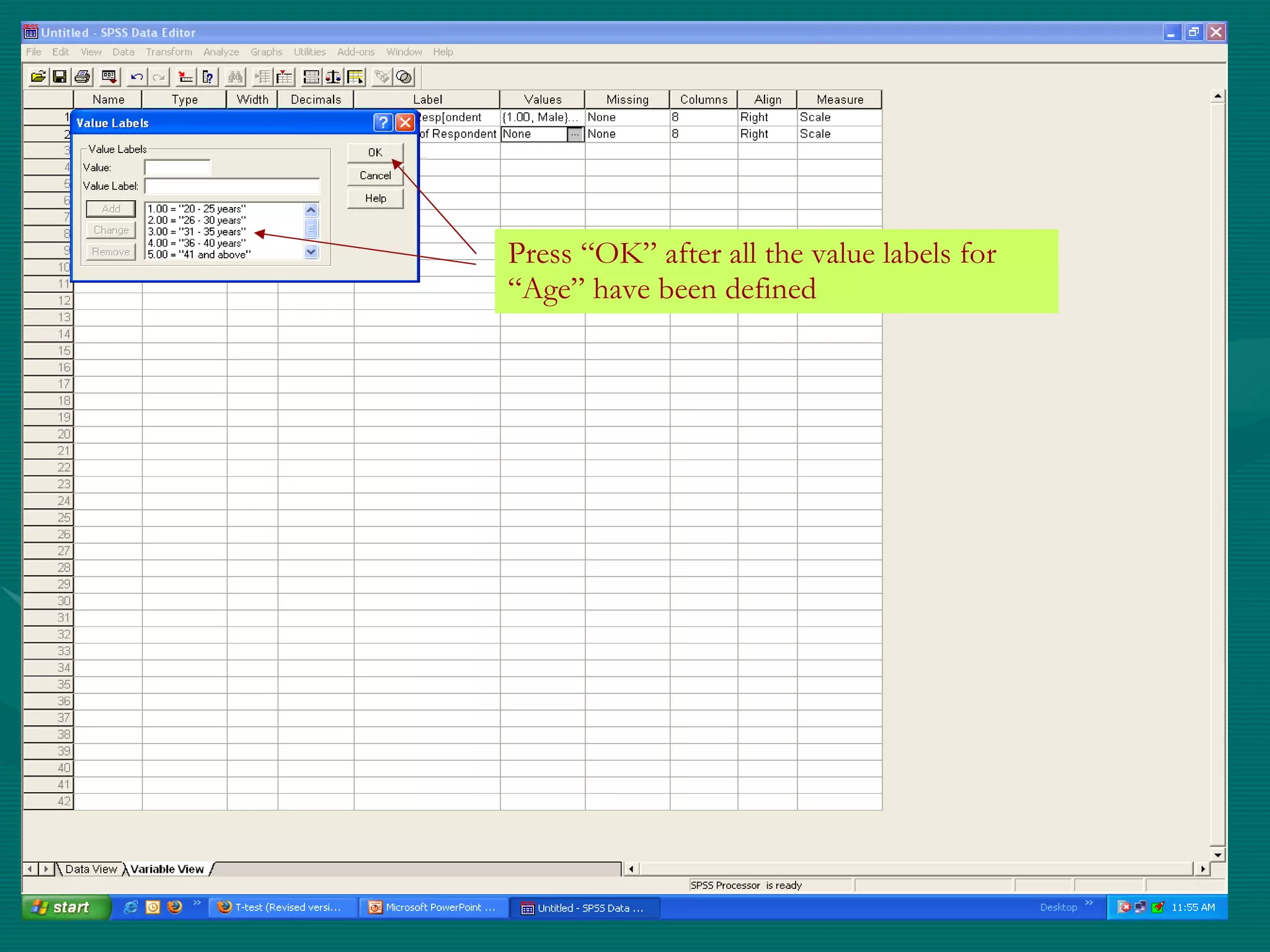Click the Undo arrow icon
Viewport: 1270px width, 952px height.
(136, 77)
